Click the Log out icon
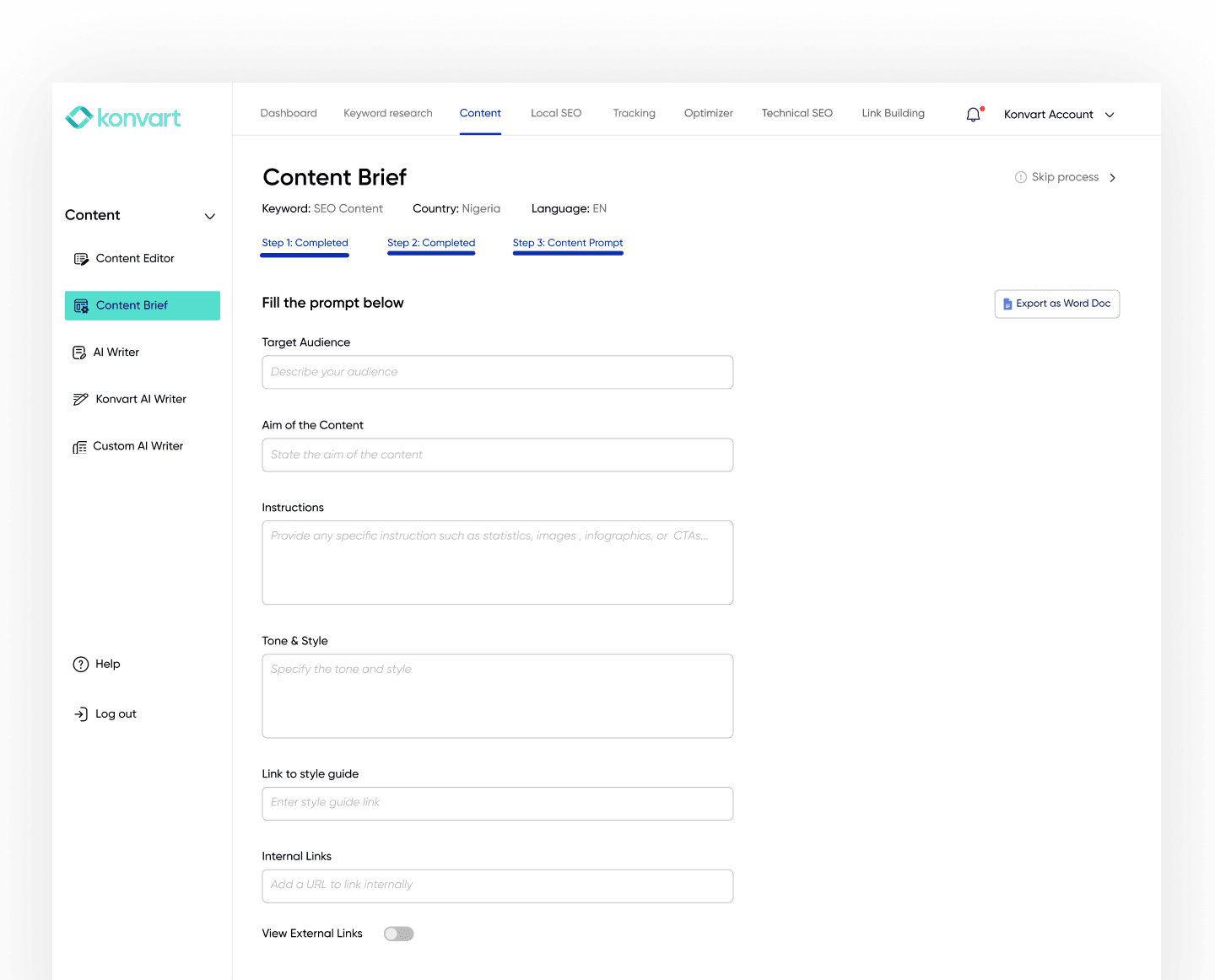 [x=81, y=714]
